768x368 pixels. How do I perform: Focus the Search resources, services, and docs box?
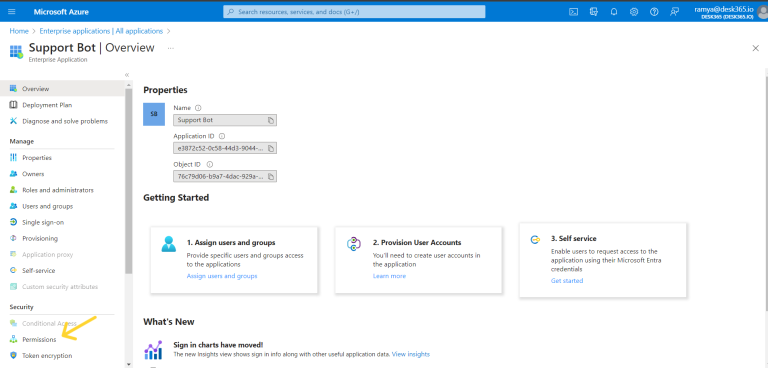[354, 12]
